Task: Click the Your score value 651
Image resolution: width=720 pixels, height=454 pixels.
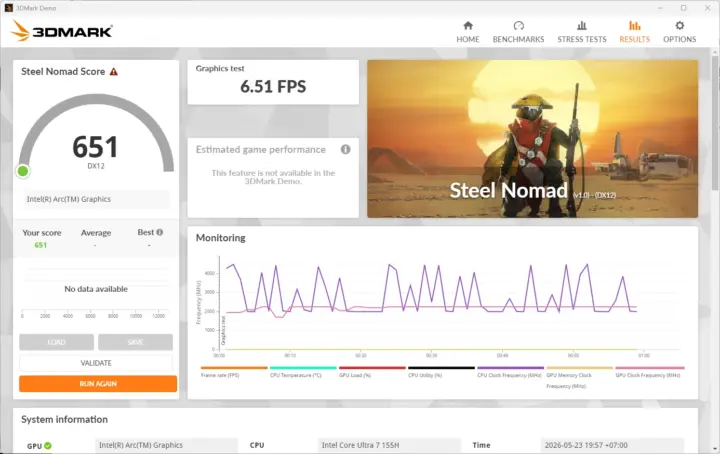Action: point(40,245)
